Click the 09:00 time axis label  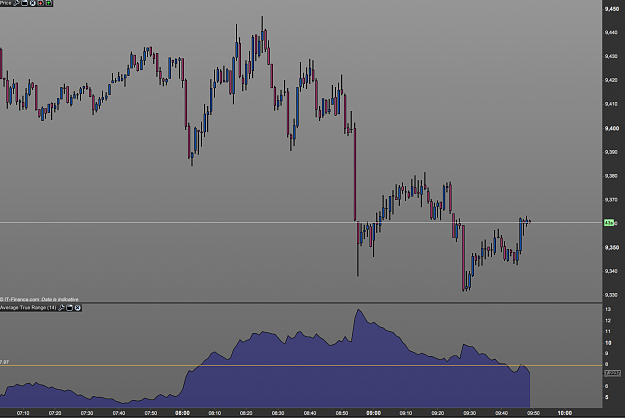(x=373, y=413)
